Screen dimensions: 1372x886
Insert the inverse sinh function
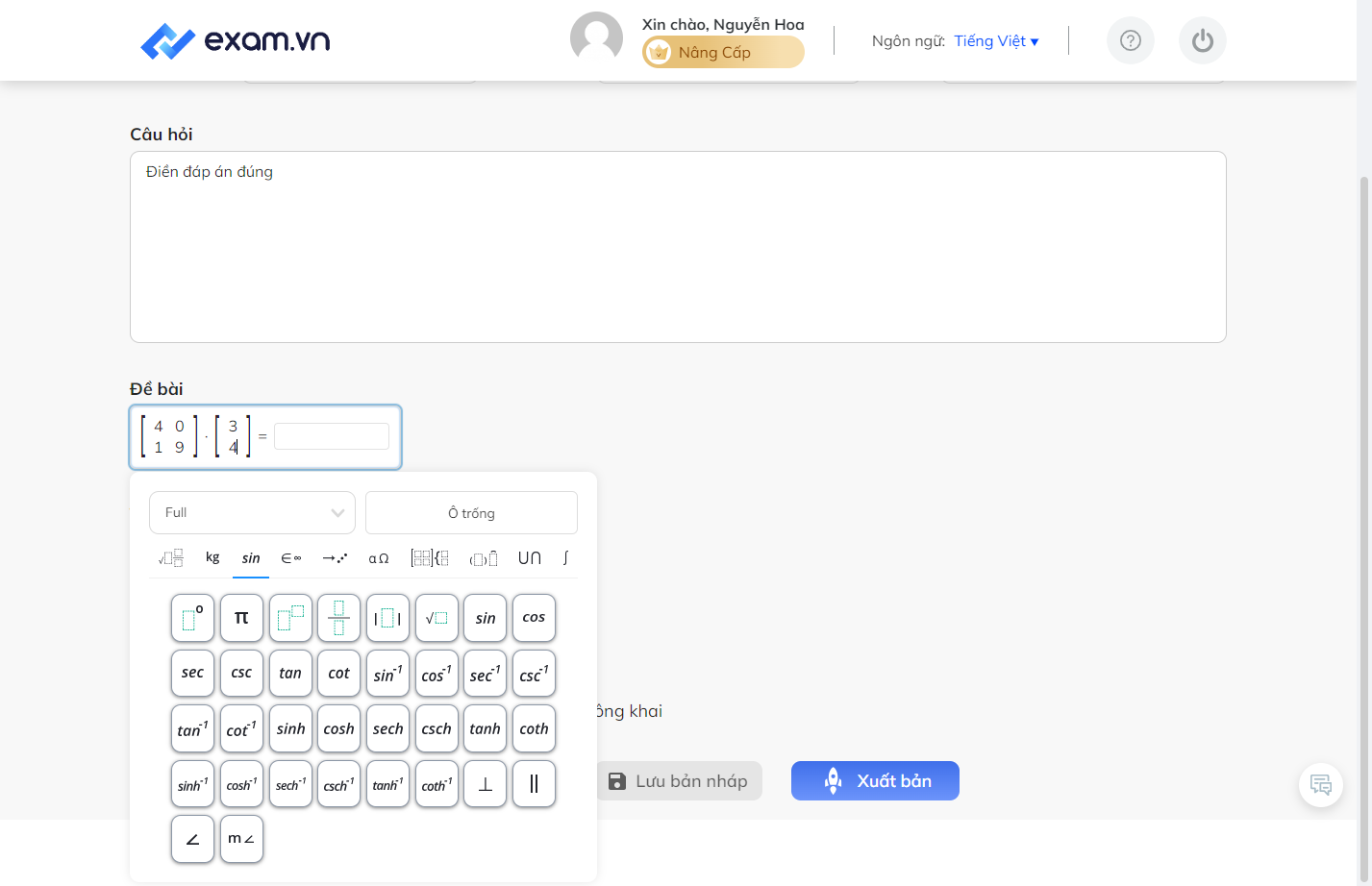(192, 784)
